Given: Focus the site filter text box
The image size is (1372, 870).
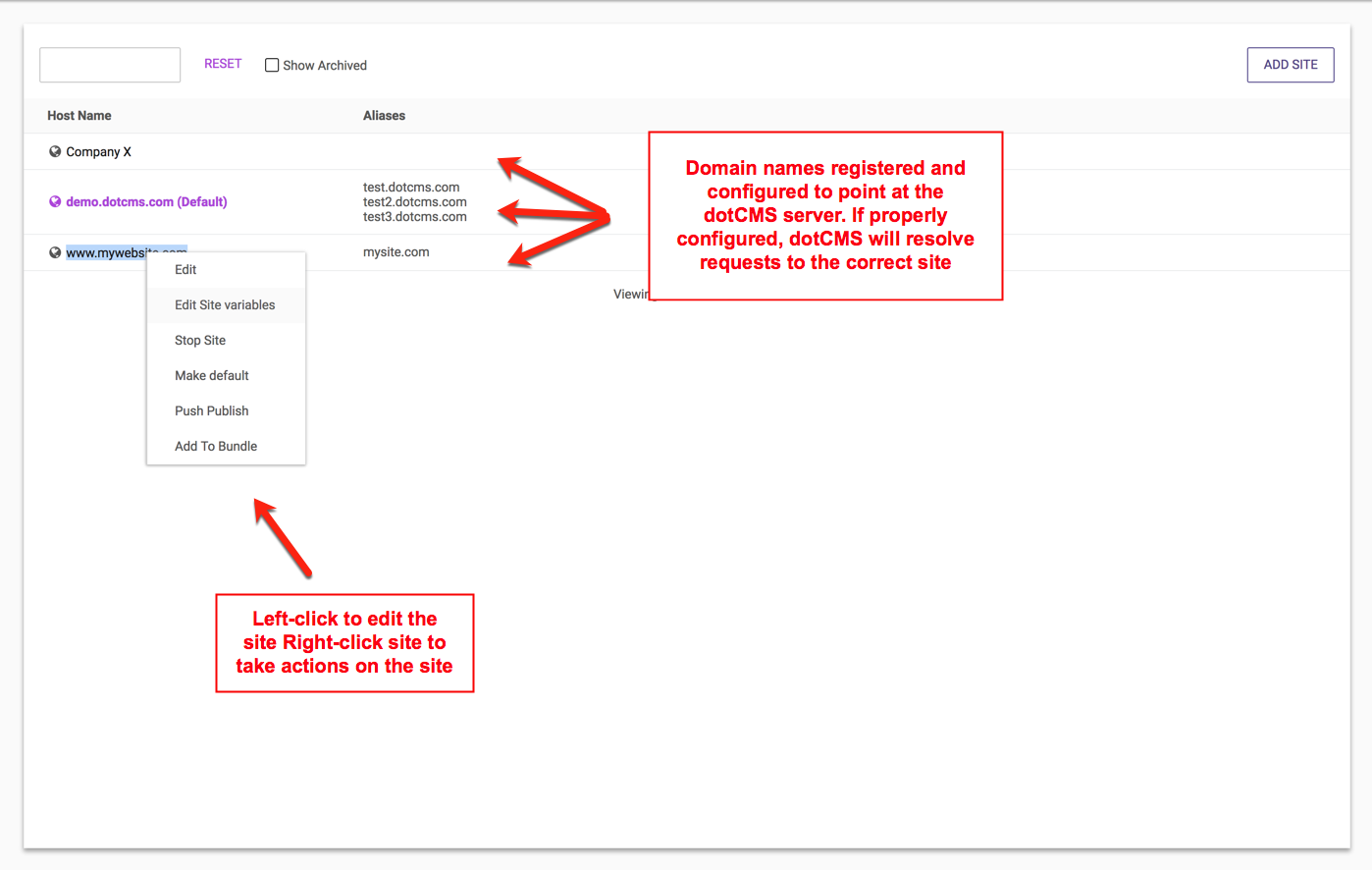Looking at the screenshot, I should coord(110,65).
